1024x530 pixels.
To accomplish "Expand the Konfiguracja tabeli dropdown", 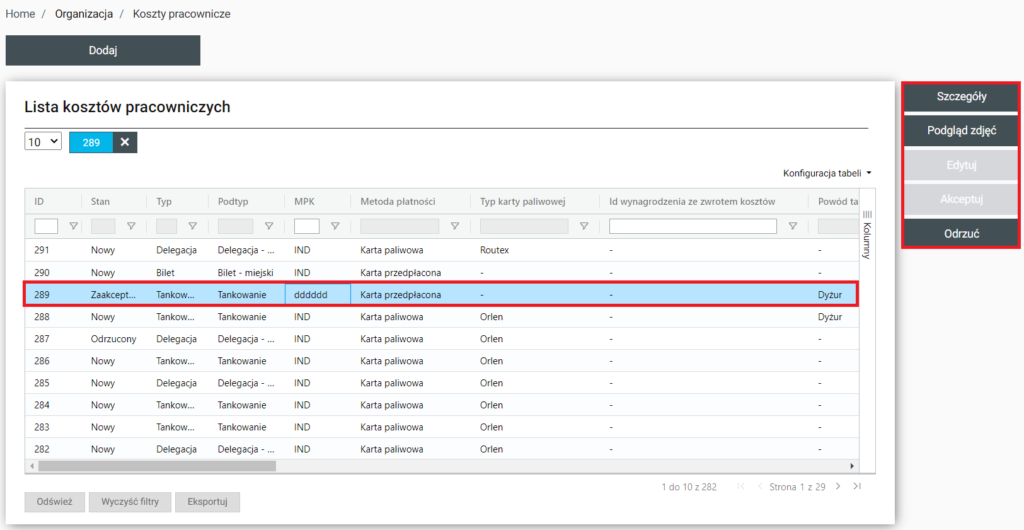I will point(827,173).
